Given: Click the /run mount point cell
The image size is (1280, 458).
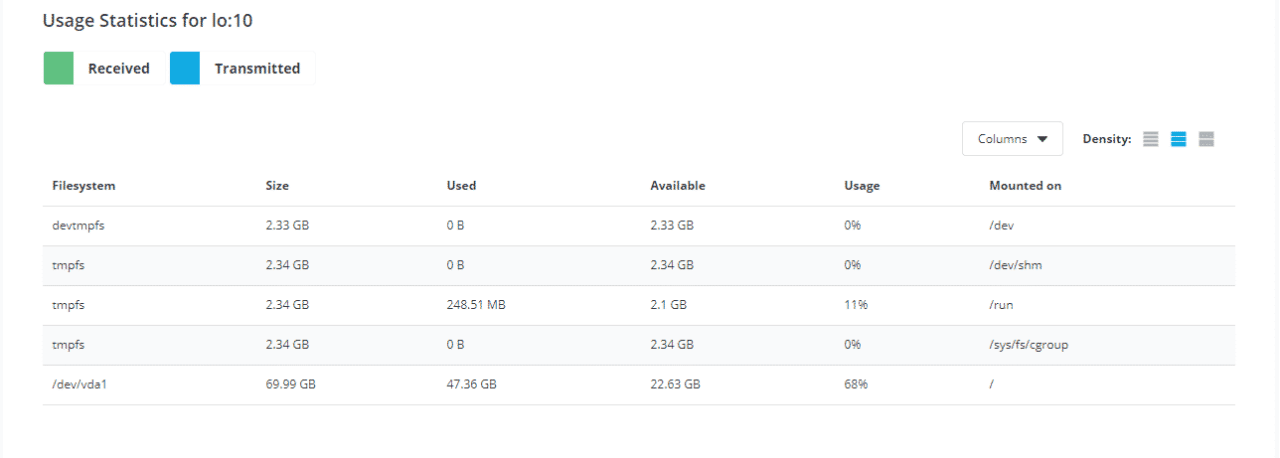Looking at the screenshot, I should click(x=1000, y=305).
